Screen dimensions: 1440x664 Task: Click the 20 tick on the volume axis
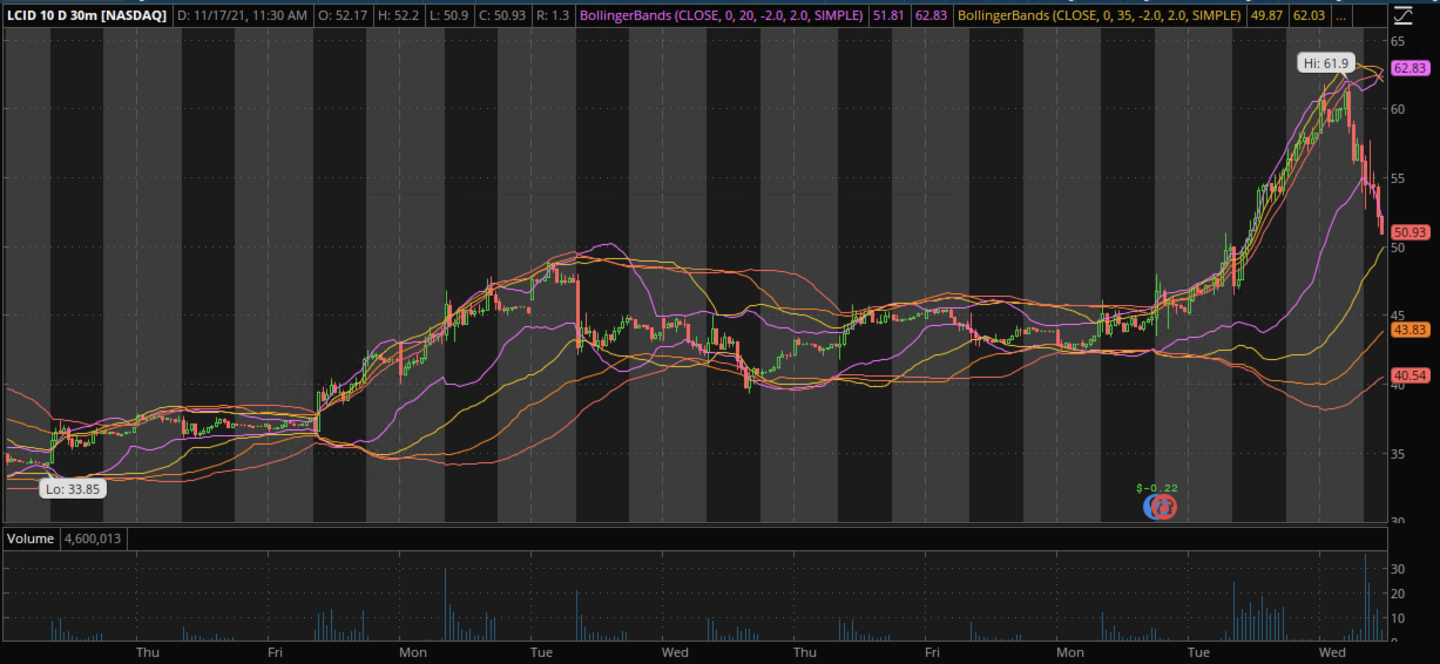1398,593
